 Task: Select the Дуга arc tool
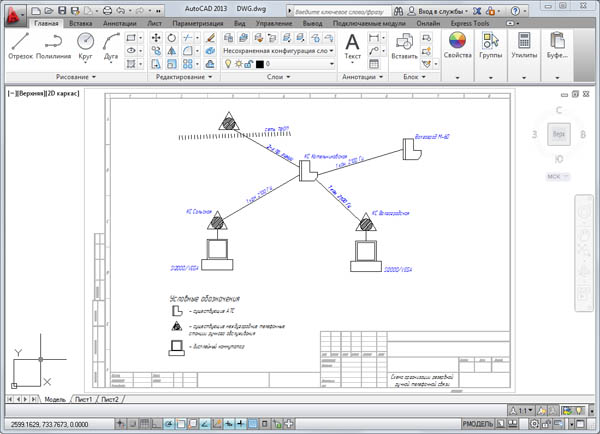point(111,46)
